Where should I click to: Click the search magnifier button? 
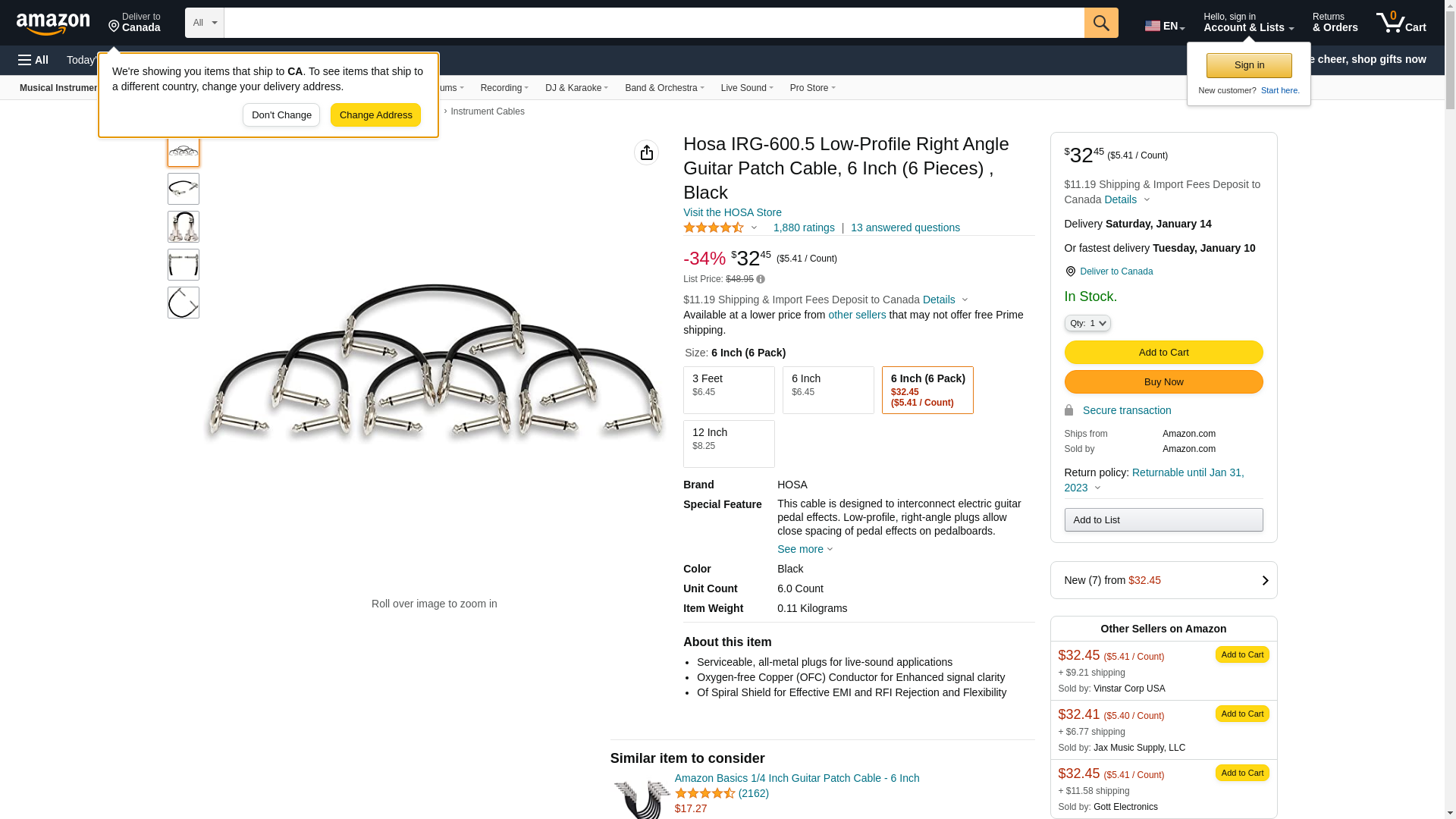[x=1100, y=23]
